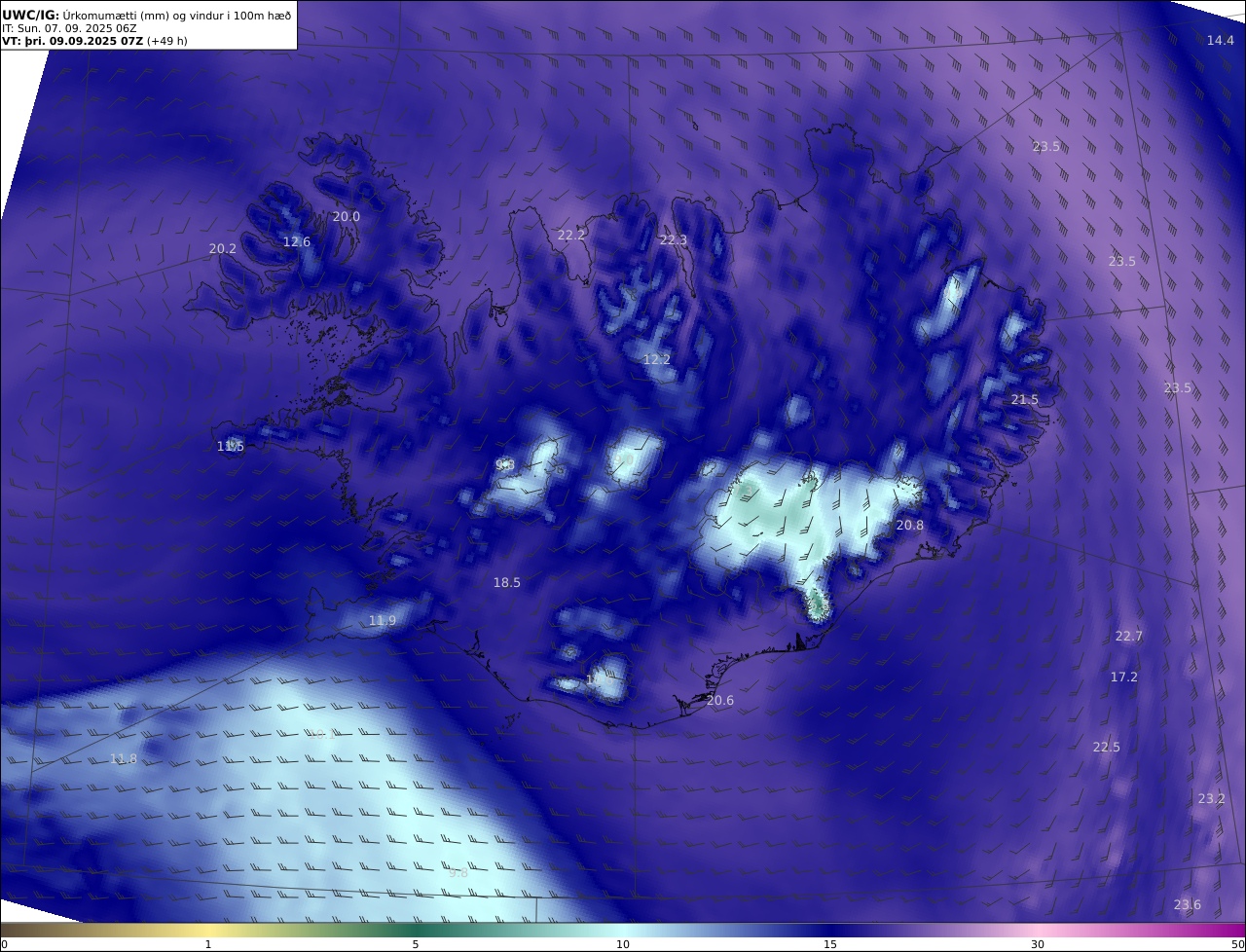Click the color scale tick label 50
Viewport: 1246px width, 952px height.
[1238, 944]
